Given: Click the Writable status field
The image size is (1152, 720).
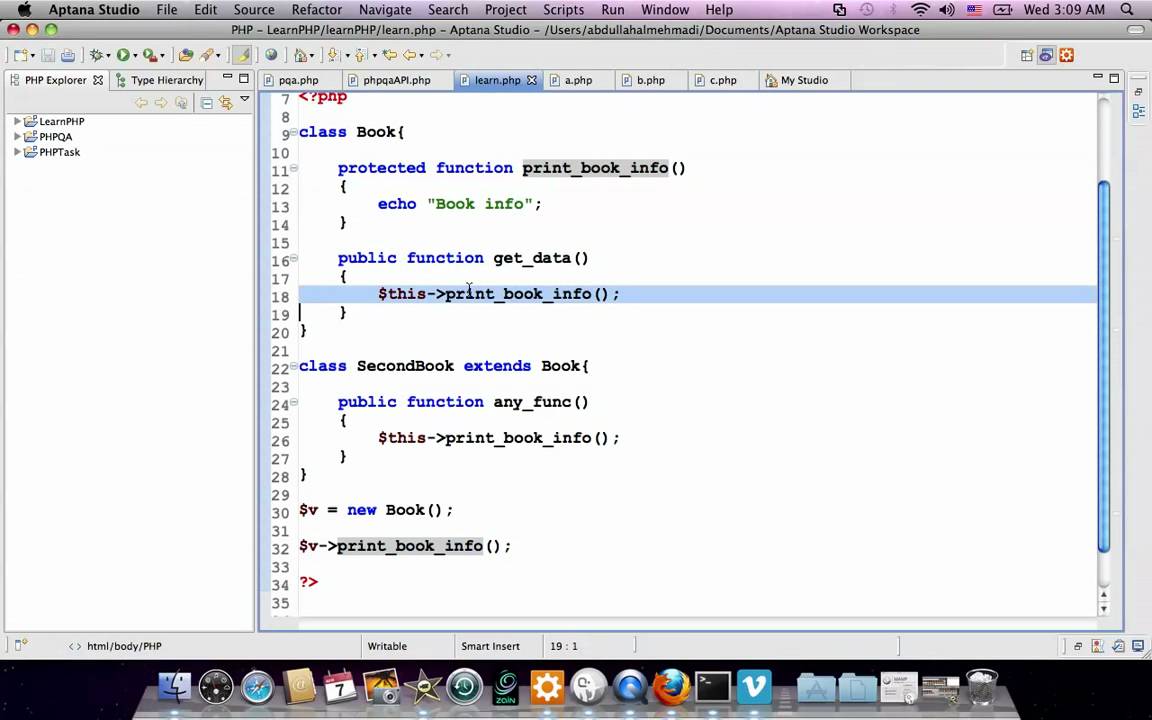Looking at the screenshot, I should pos(387,646).
